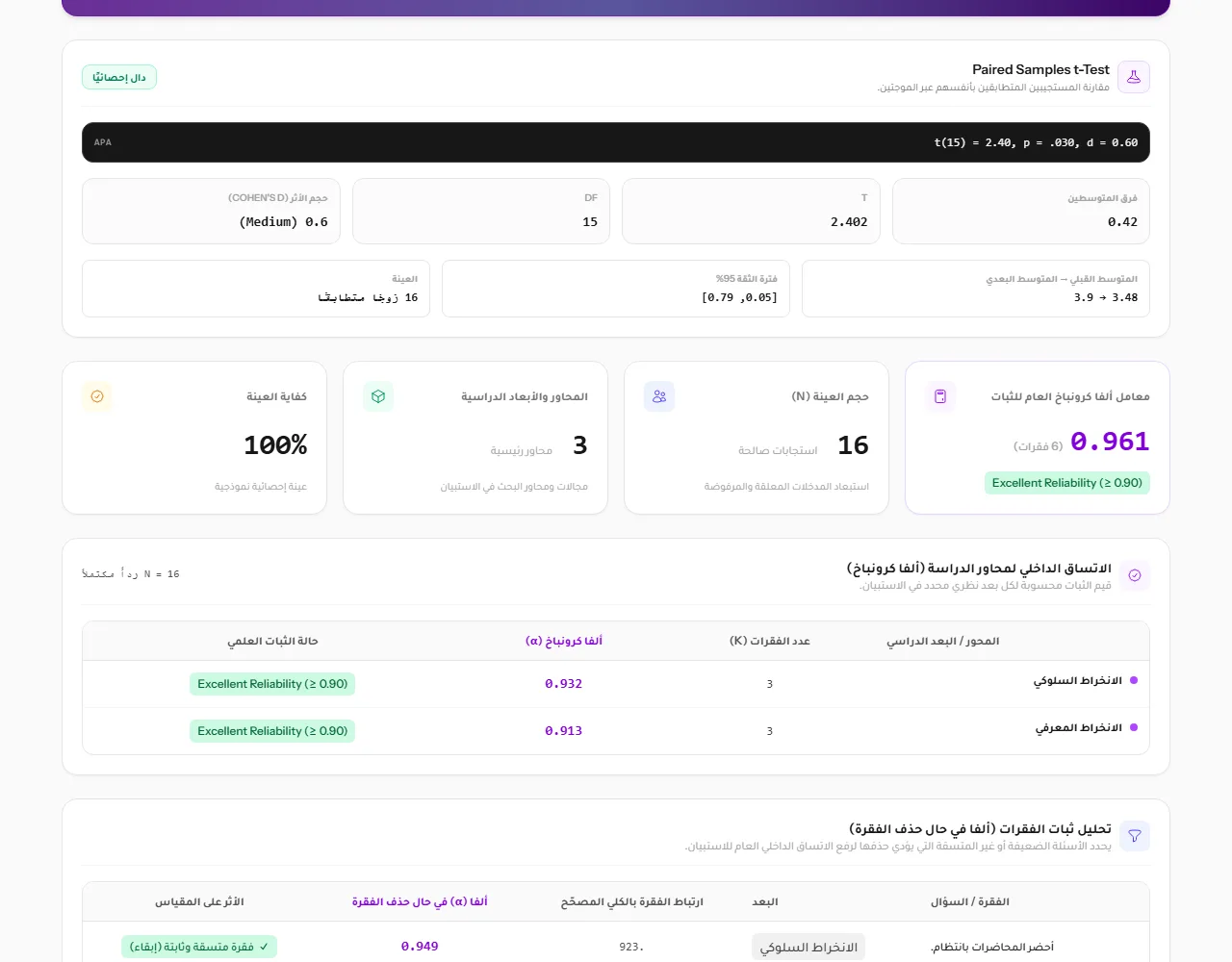The height and width of the screenshot is (962, 1232).
Task: Click Excellent Reliability badge in الانخراط السلوكي row
Action: pyautogui.click(x=272, y=684)
